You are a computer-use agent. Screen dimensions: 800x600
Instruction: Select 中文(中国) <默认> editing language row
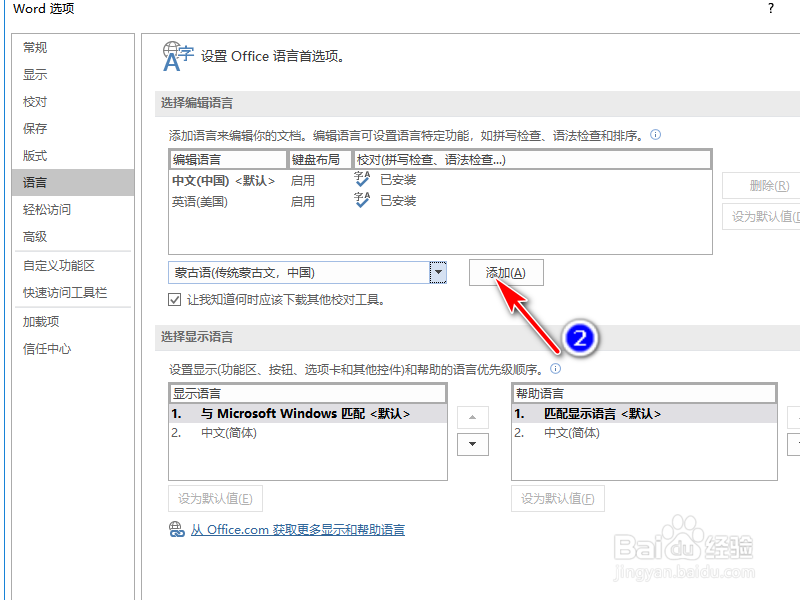440,180
